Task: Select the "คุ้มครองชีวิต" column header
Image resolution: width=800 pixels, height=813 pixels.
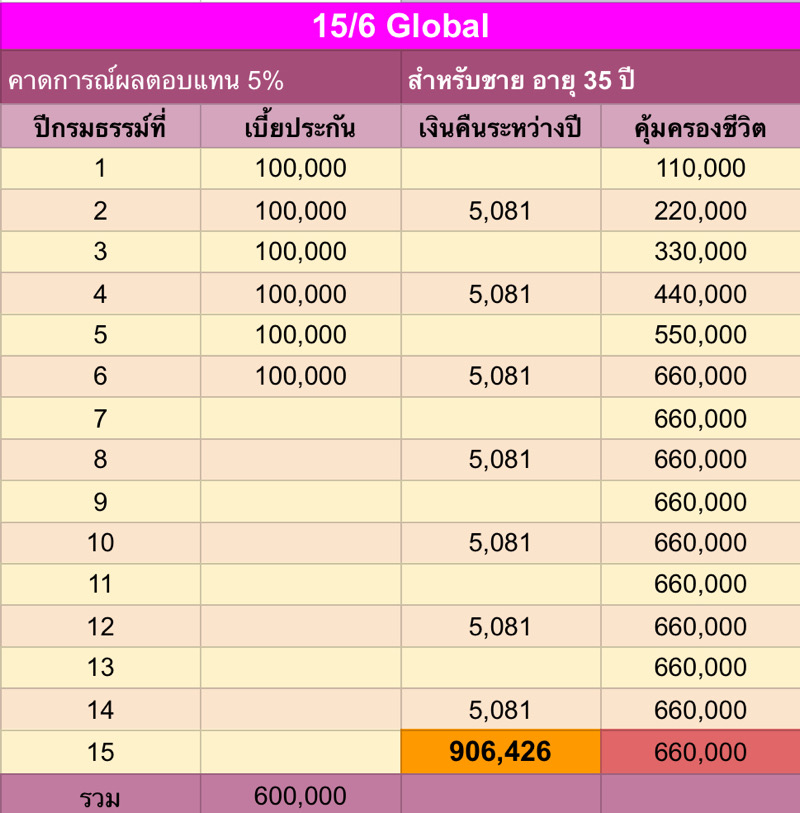Action: [x=700, y=128]
